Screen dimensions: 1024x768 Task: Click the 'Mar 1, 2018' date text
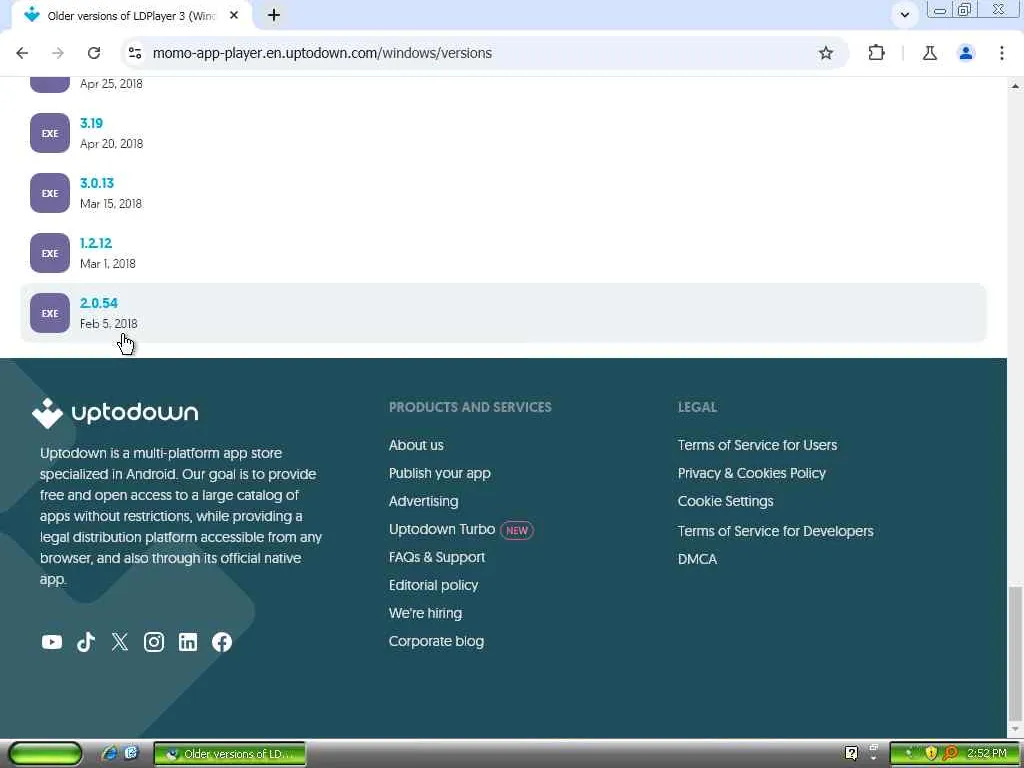[108, 264]
